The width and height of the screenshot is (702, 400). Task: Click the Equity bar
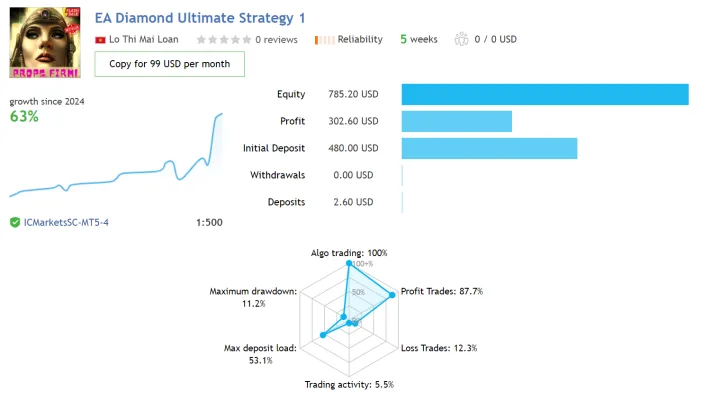click(545, 95)
